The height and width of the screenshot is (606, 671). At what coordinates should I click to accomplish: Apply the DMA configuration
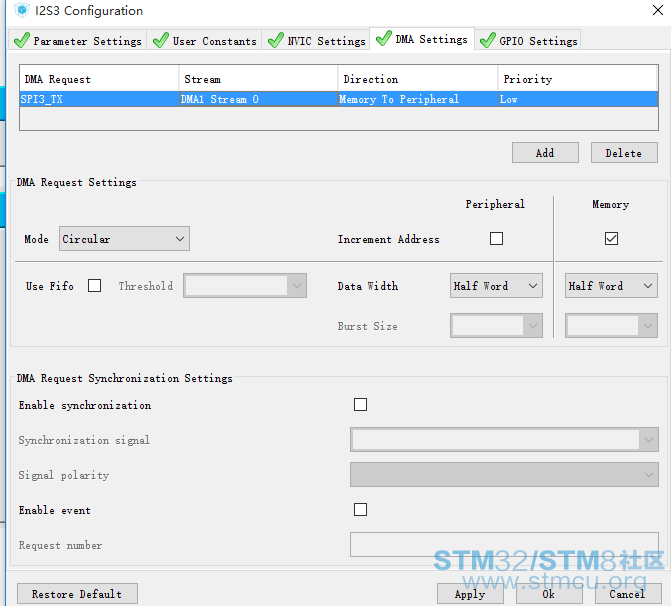click(470, 594)
